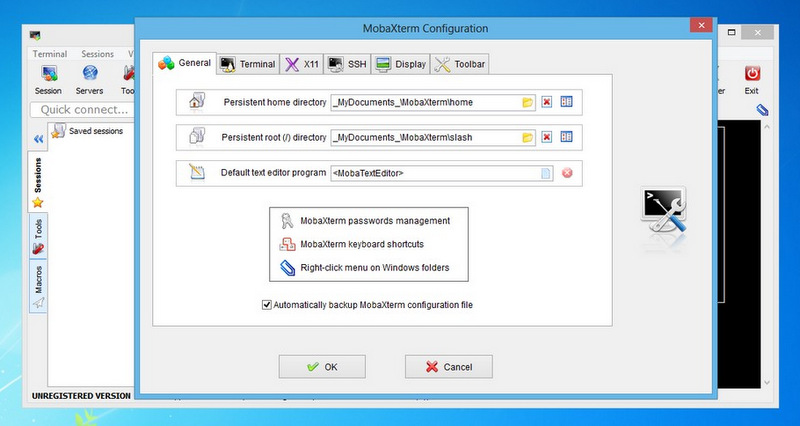Open the Terminal configuration tab
Viewport: 800px width, 426px height.
click(x=248, y=64)
